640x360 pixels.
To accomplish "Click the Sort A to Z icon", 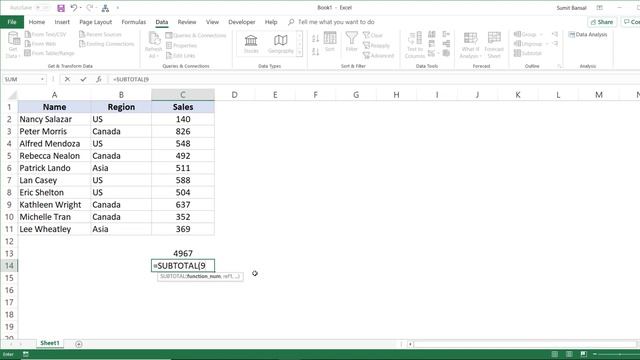I will [316, 39].
